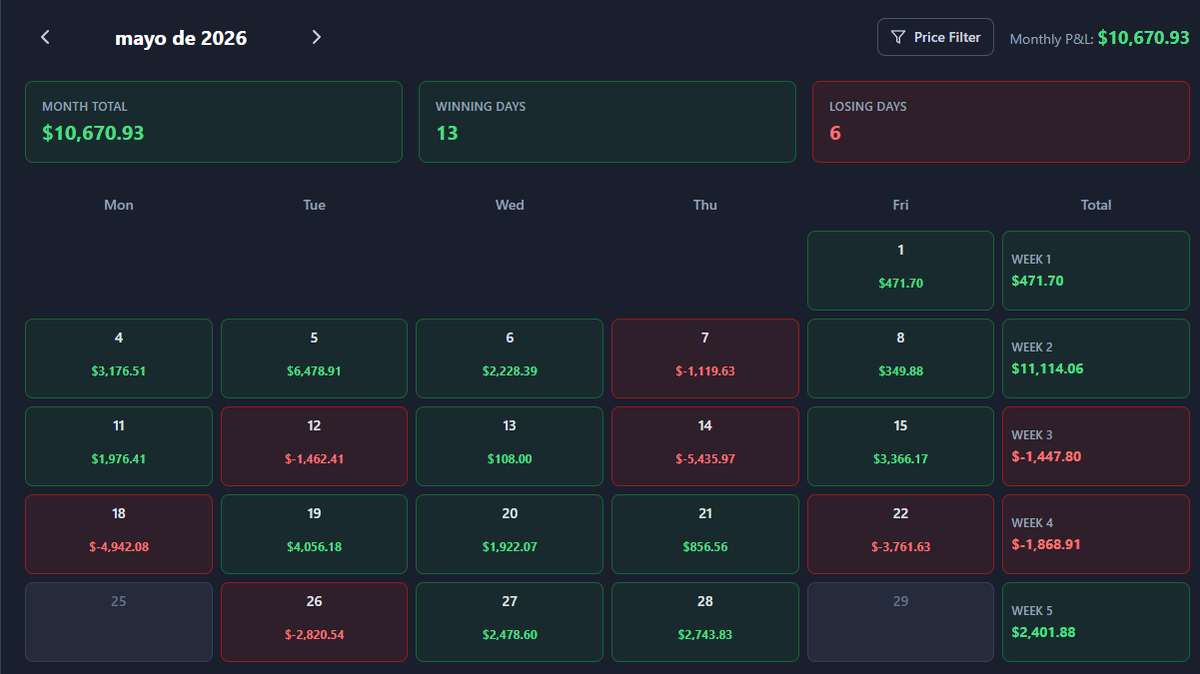Open Week 5 total $2,401.88
The image size is (1200, 674).
[x=1096, y=622]
